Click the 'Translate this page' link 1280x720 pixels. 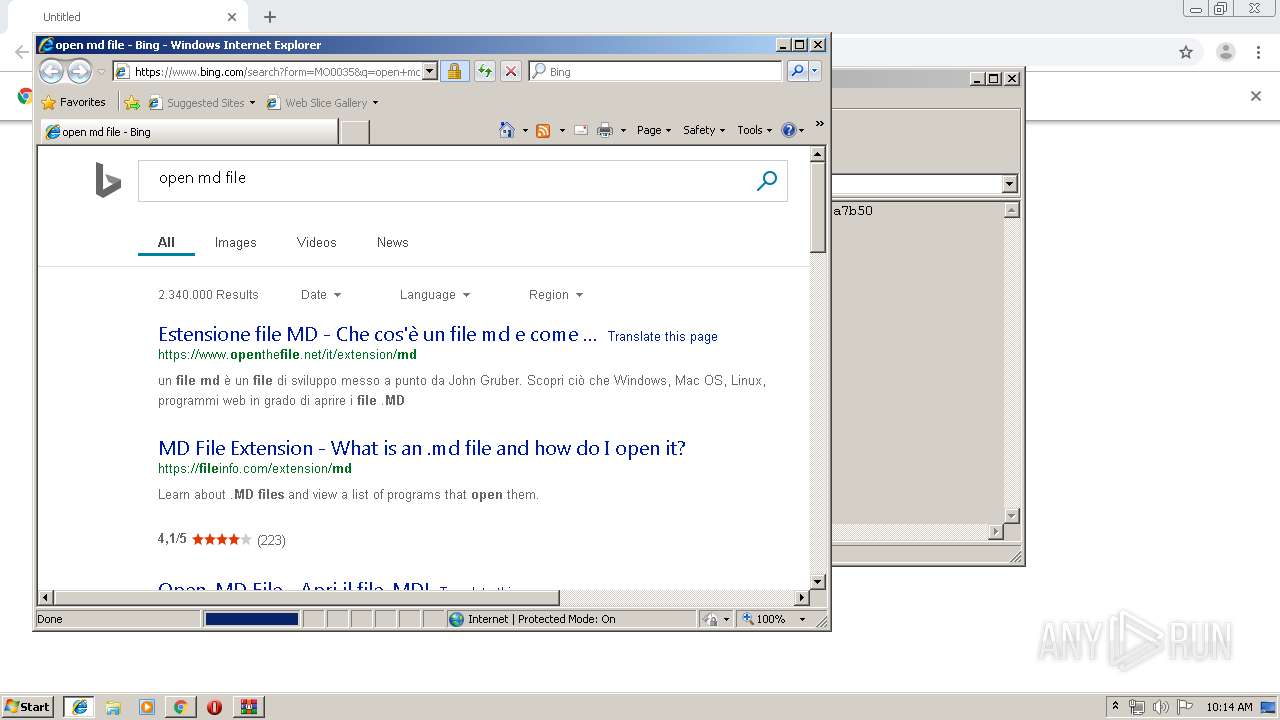click(662, 336)
